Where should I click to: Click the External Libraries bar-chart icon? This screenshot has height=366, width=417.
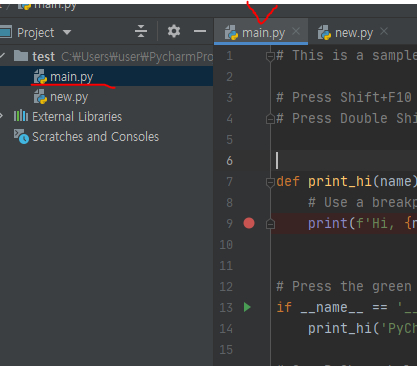(x=21, y=116)
